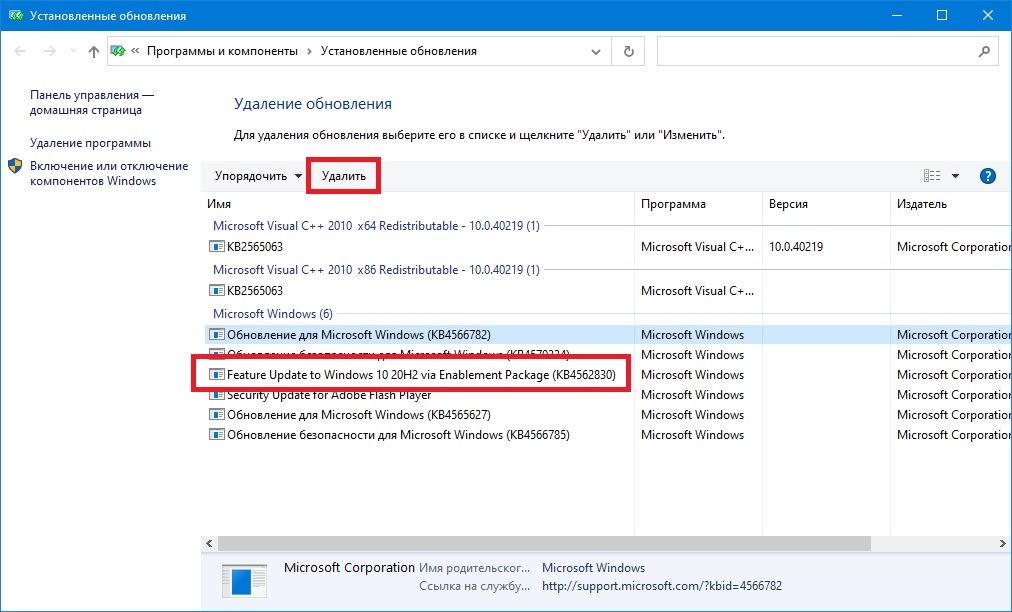Select Security Update for Adobe Flash Player
Screen dimensions: 1012x612
click(x=329, y=395)
